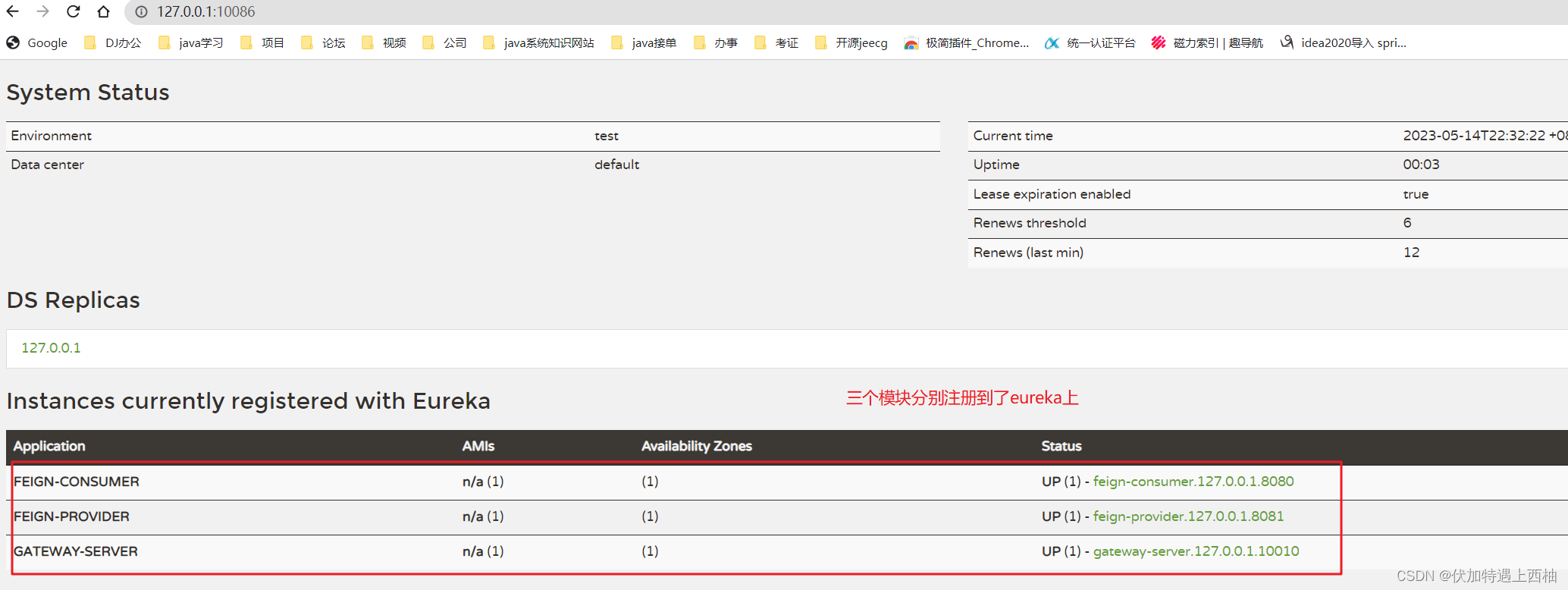Click the AMIs column header
Viewport: 1568px width, 590px height.
click(478, 446)
